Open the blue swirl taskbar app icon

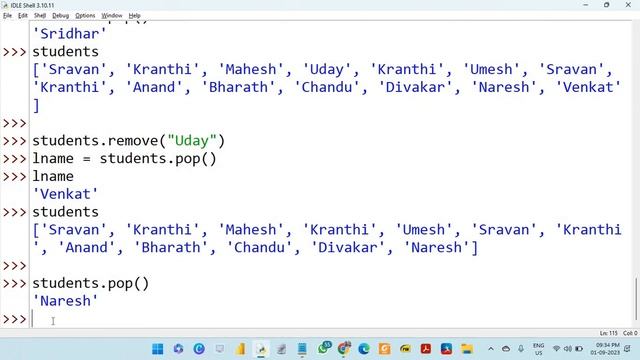pyautogui.click(x=178, y=349)
